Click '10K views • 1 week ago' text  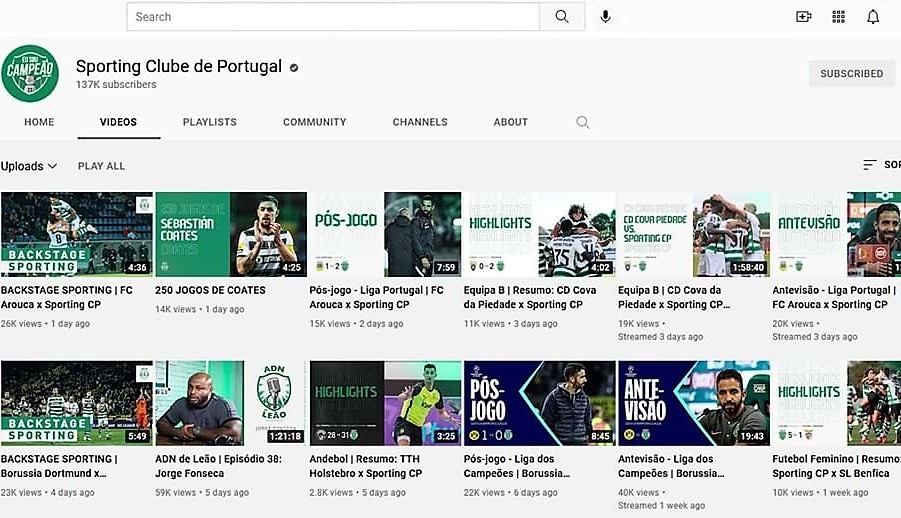(821, 493)
